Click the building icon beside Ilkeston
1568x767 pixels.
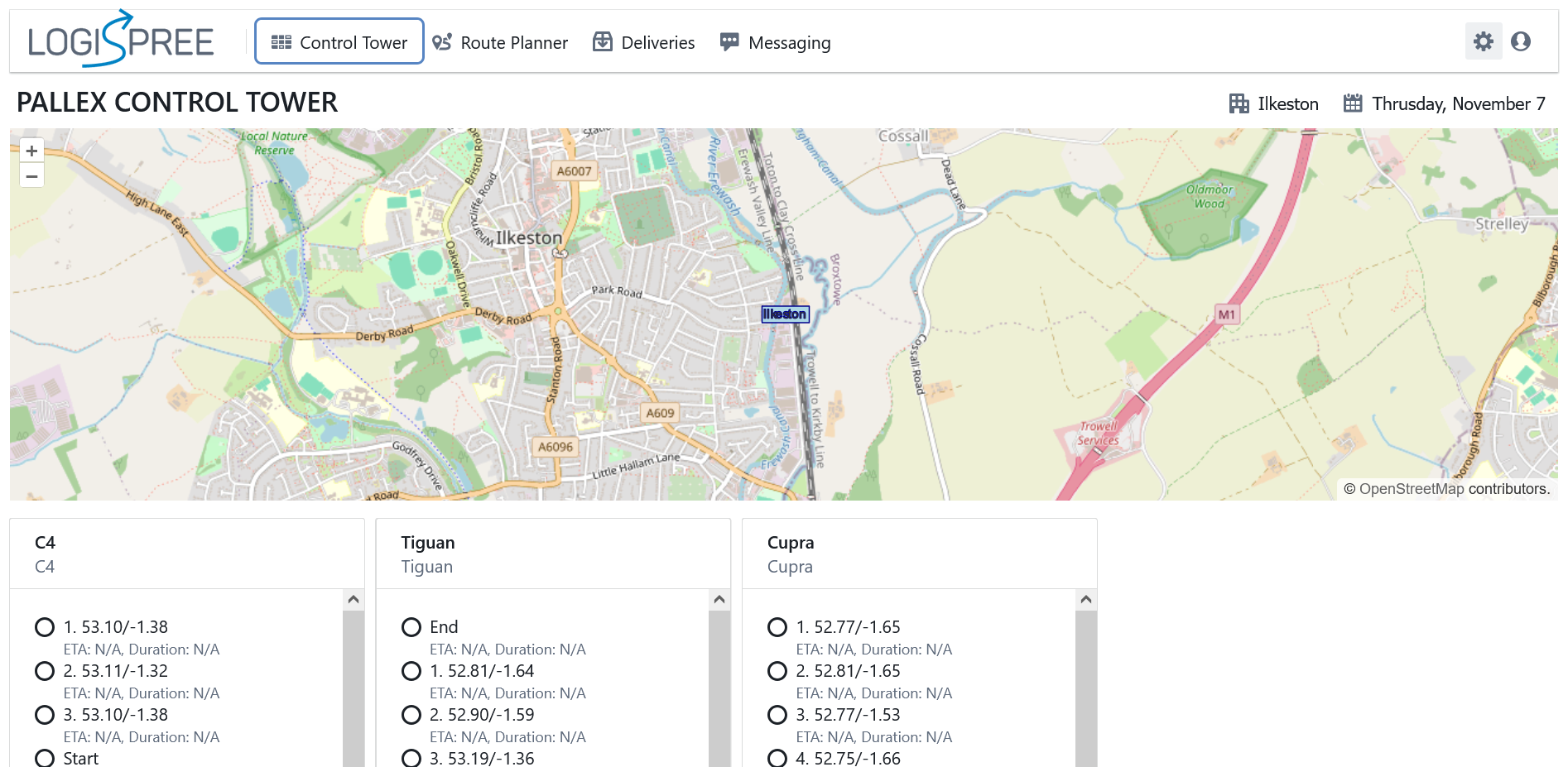[x=1239, y=103]
